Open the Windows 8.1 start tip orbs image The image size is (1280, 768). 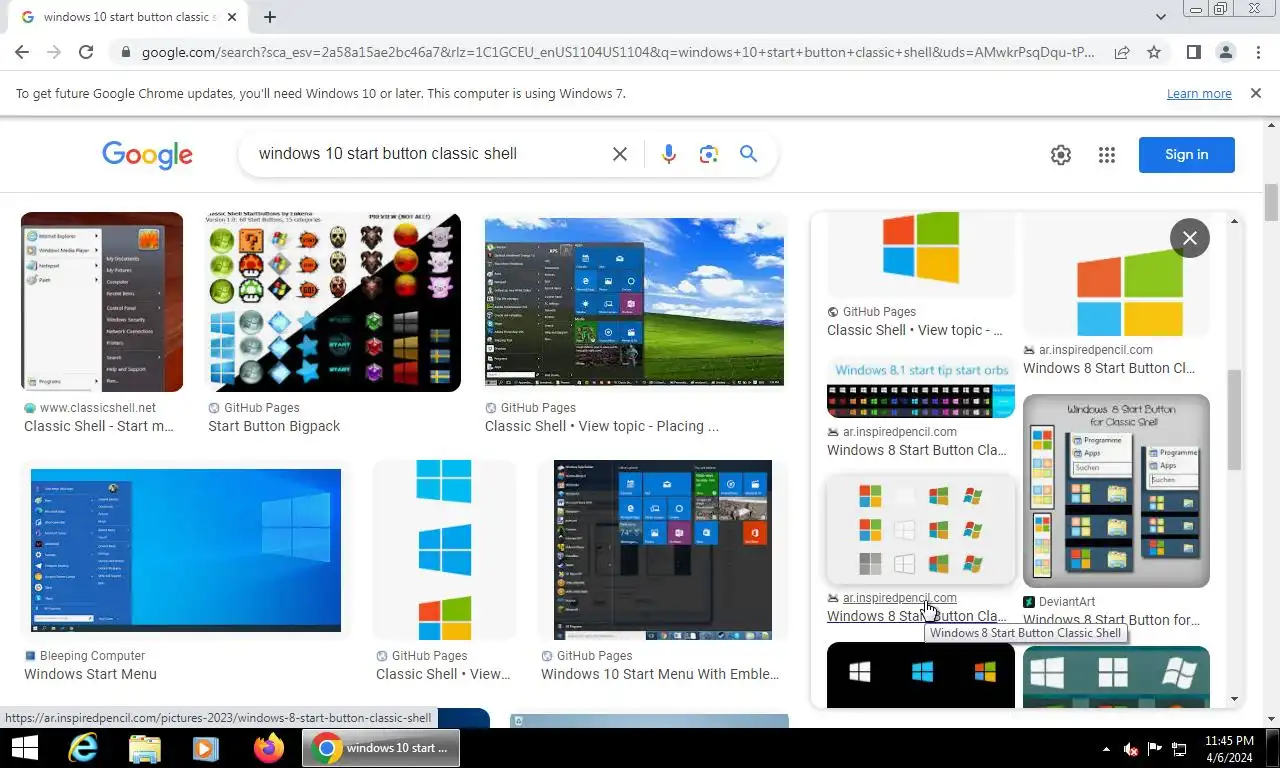point(921,389)
